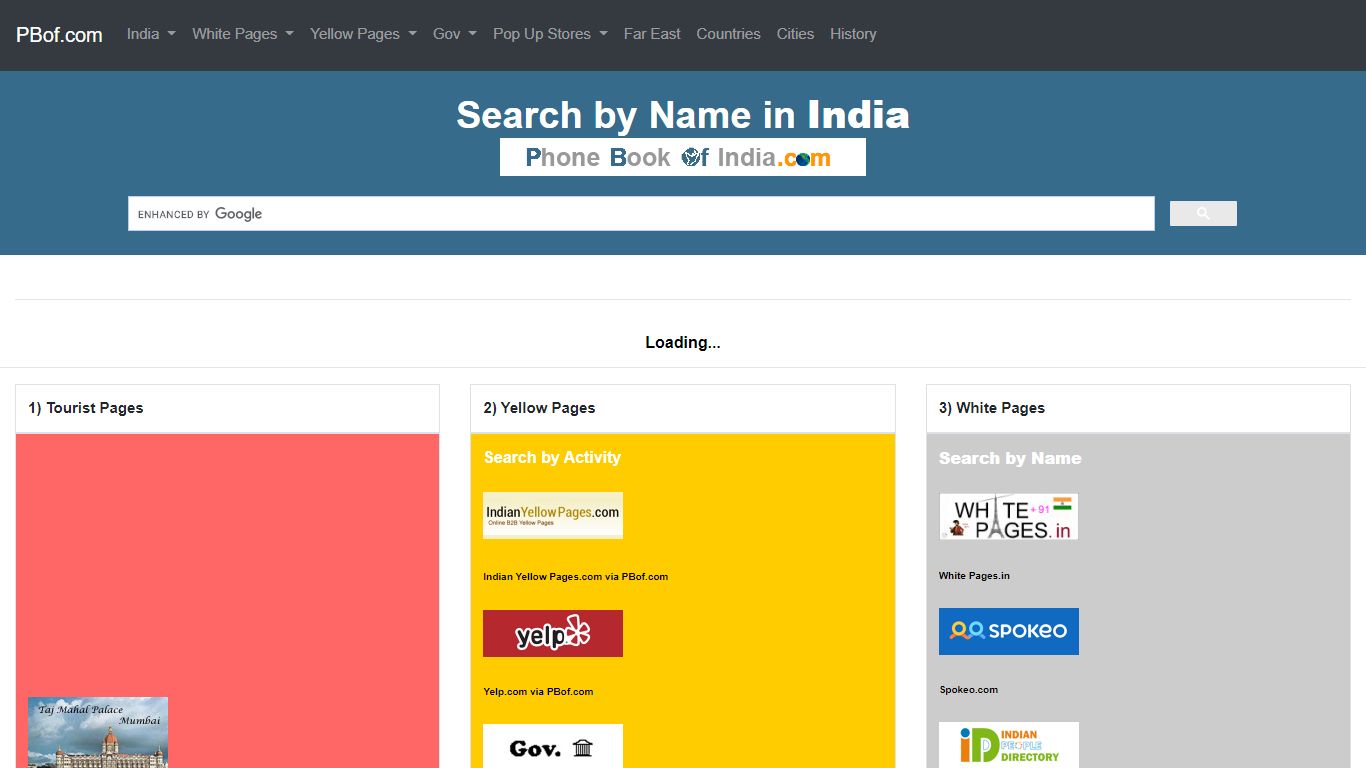
Task: Follow Indian Yellow Pages.com via PBof.com link
Action: pyautogui.click(x=576, y=577)
